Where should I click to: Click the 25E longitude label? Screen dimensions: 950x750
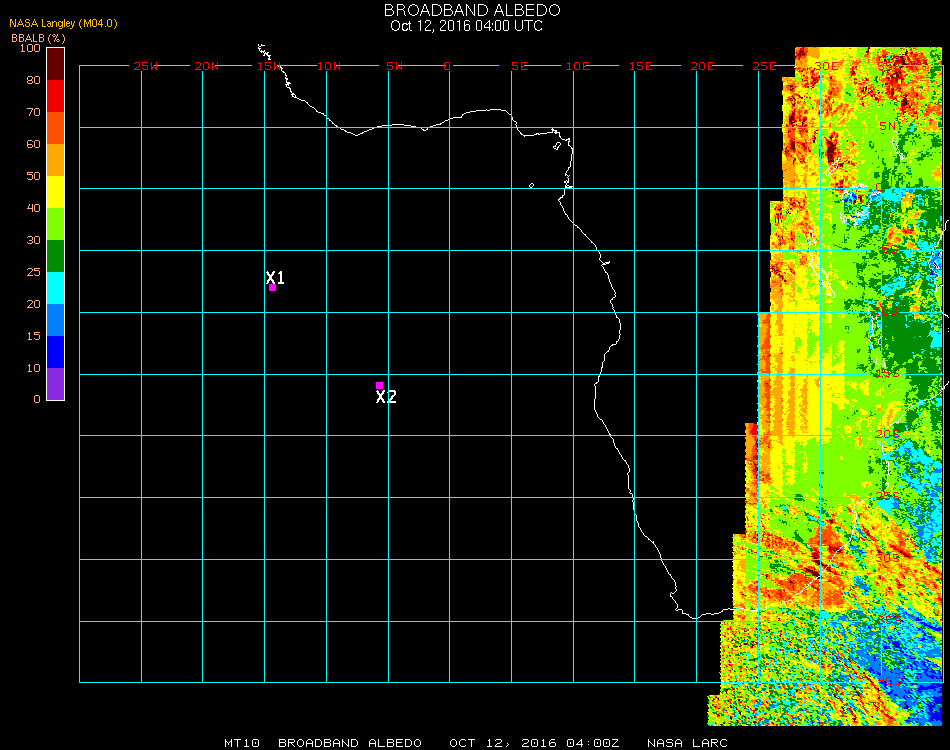(764, 66)
